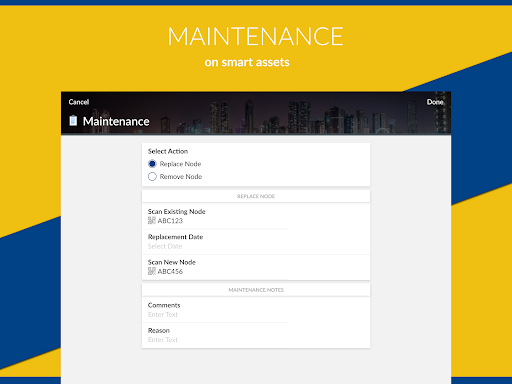Click the MAINTENANCE NOTES section header
Screen dimensions: 512x384
point(256,290)
